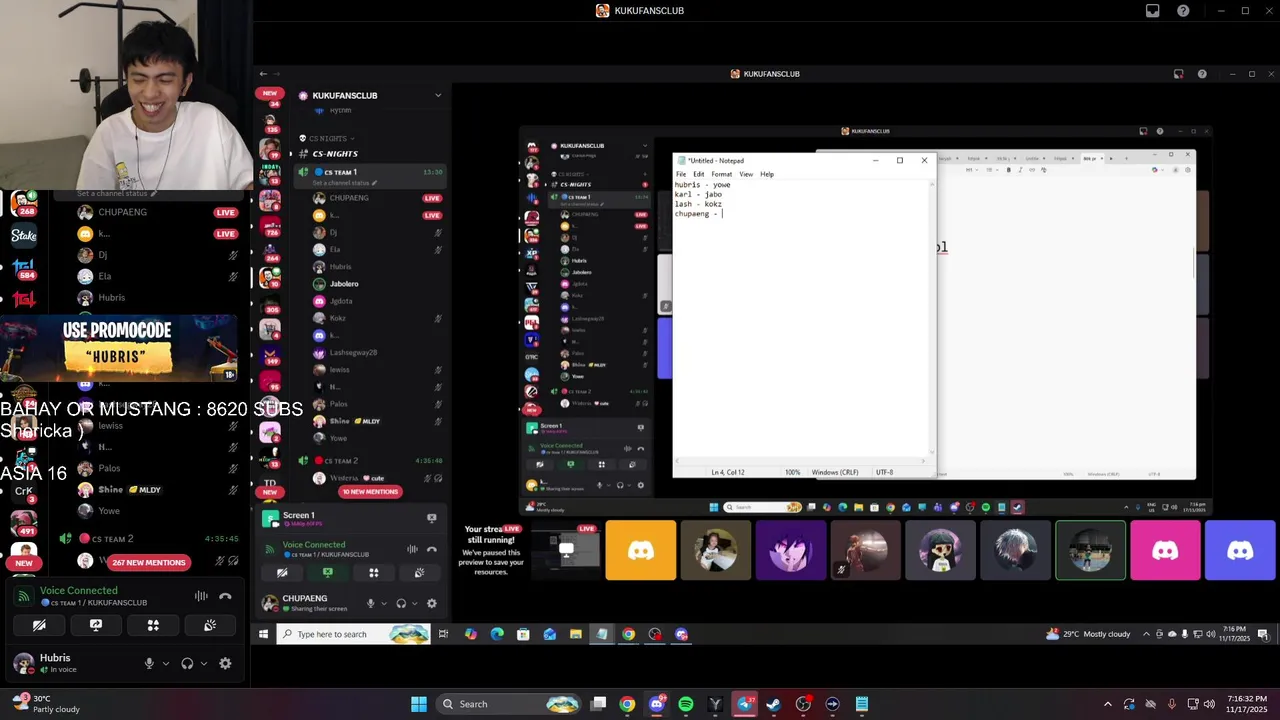Open the Edit menu in the shared Notepad

coord(698,174)
